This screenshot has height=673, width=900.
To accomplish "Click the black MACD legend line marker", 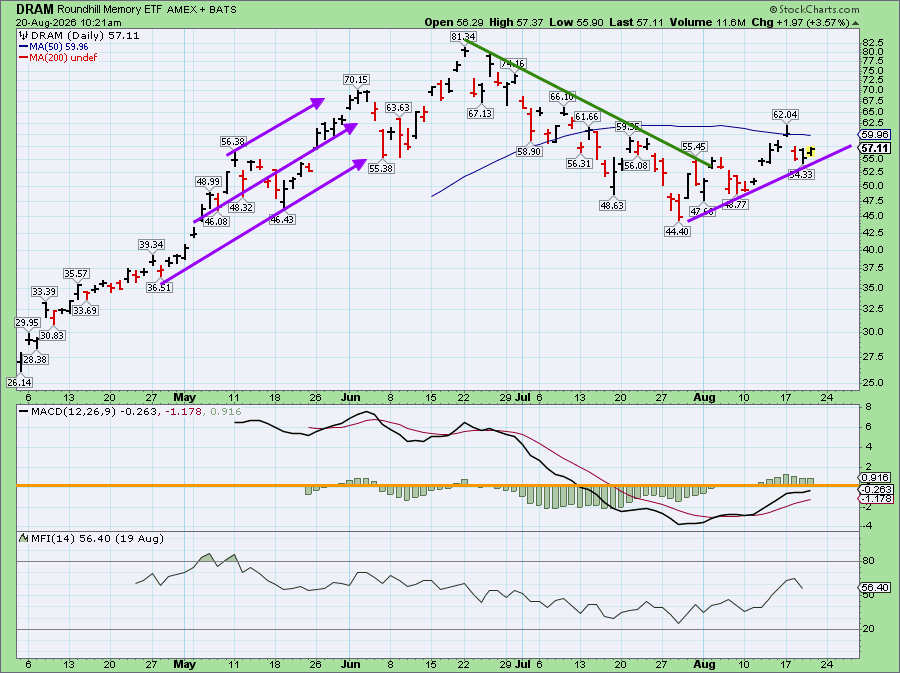I will 24,411.
